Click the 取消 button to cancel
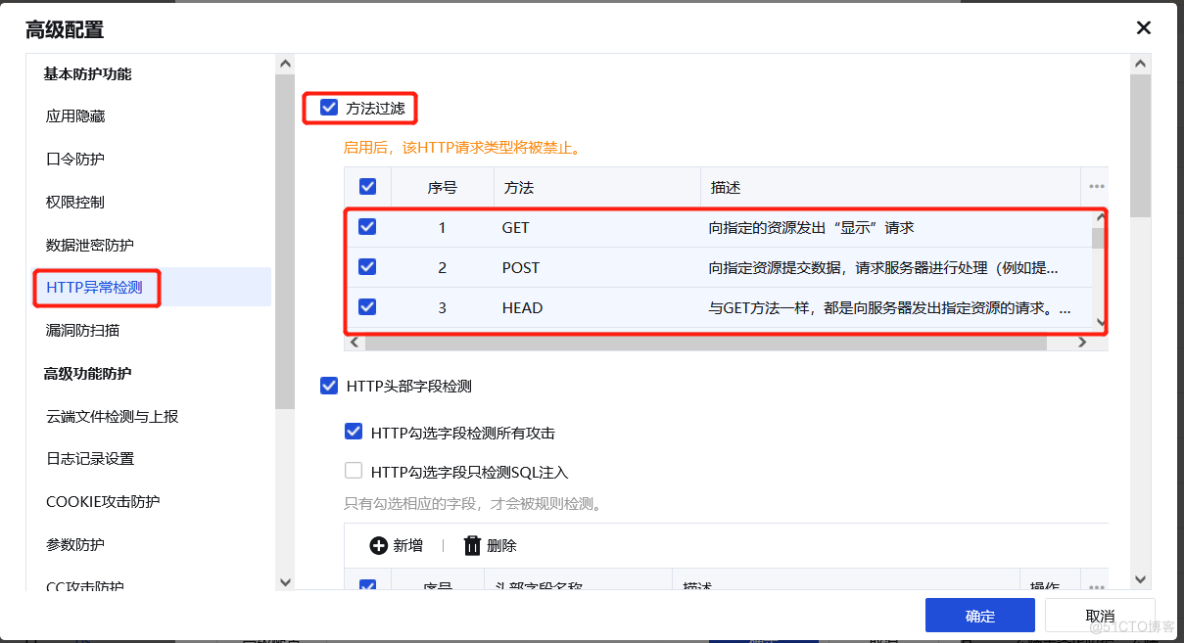Viewport: 1184px width, 643px height. [1099, 616]
